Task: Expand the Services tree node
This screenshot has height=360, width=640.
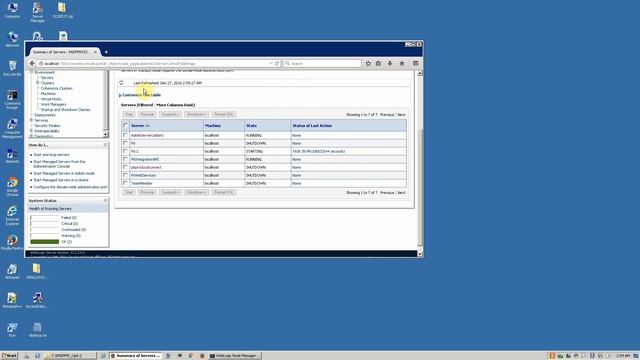Action: pyautogui.click(x=31, y=120)
